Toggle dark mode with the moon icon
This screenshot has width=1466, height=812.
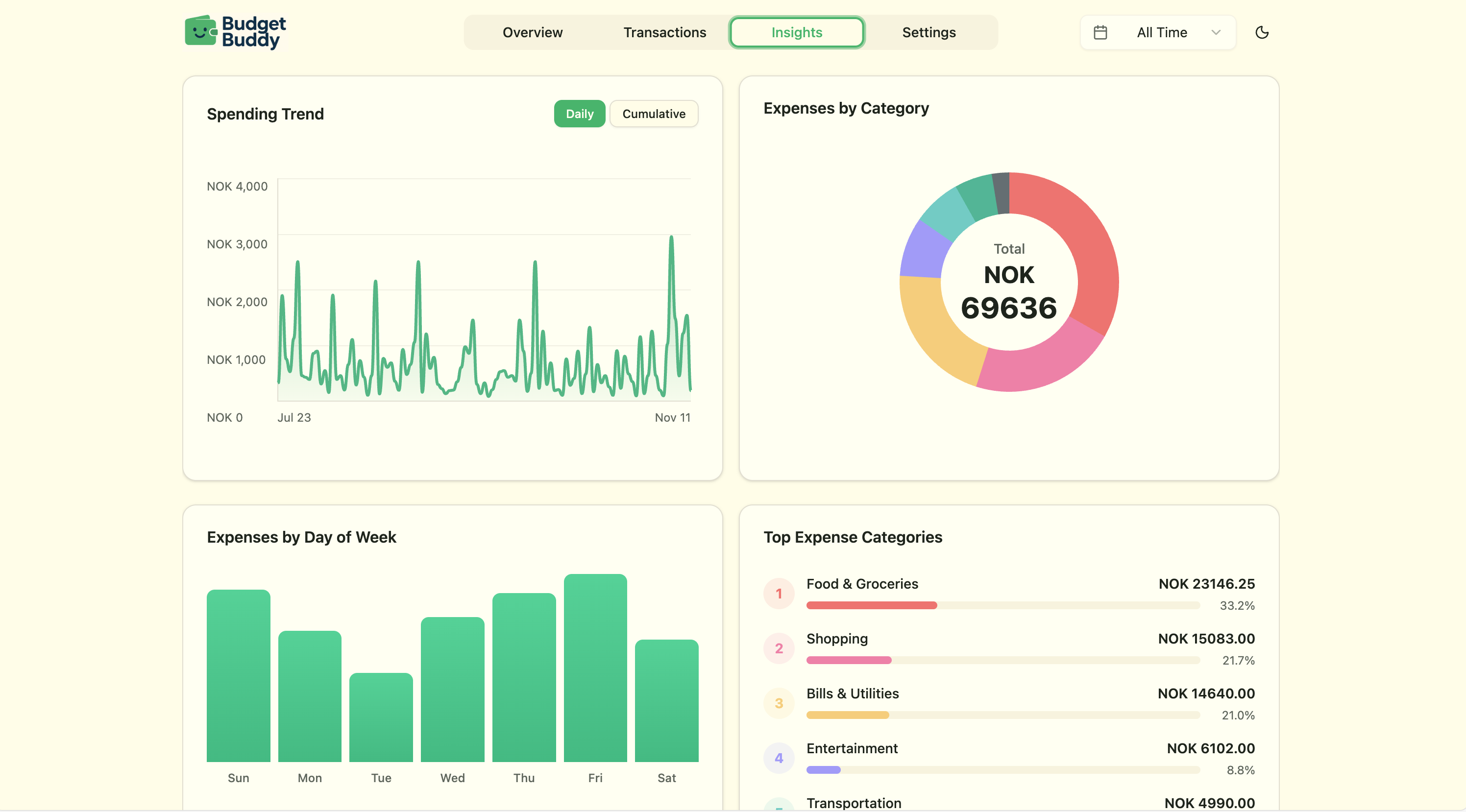coord(1262,32)
